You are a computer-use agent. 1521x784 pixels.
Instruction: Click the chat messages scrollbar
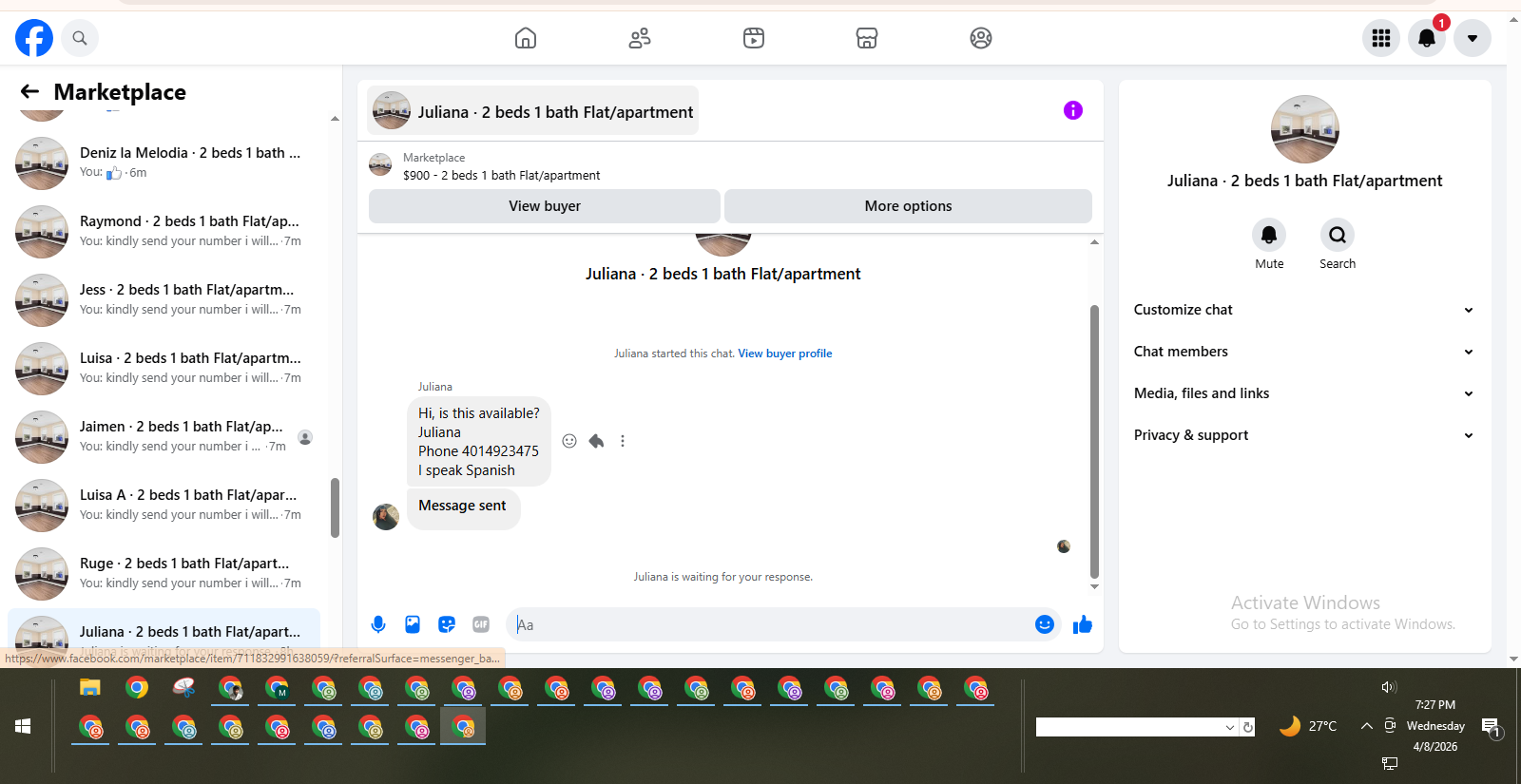1094,442
